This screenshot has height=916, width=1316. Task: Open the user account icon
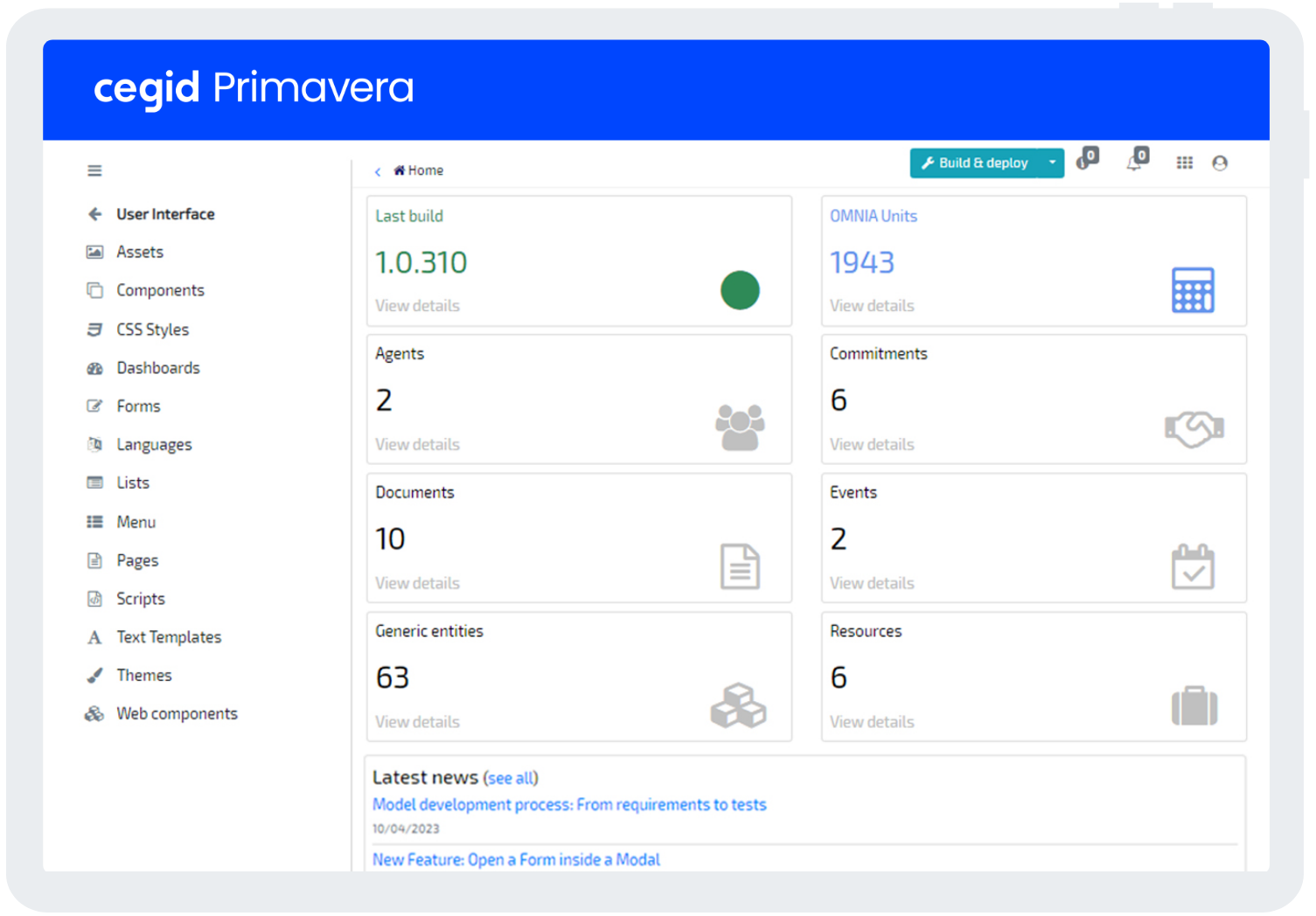coord(1220,163)
